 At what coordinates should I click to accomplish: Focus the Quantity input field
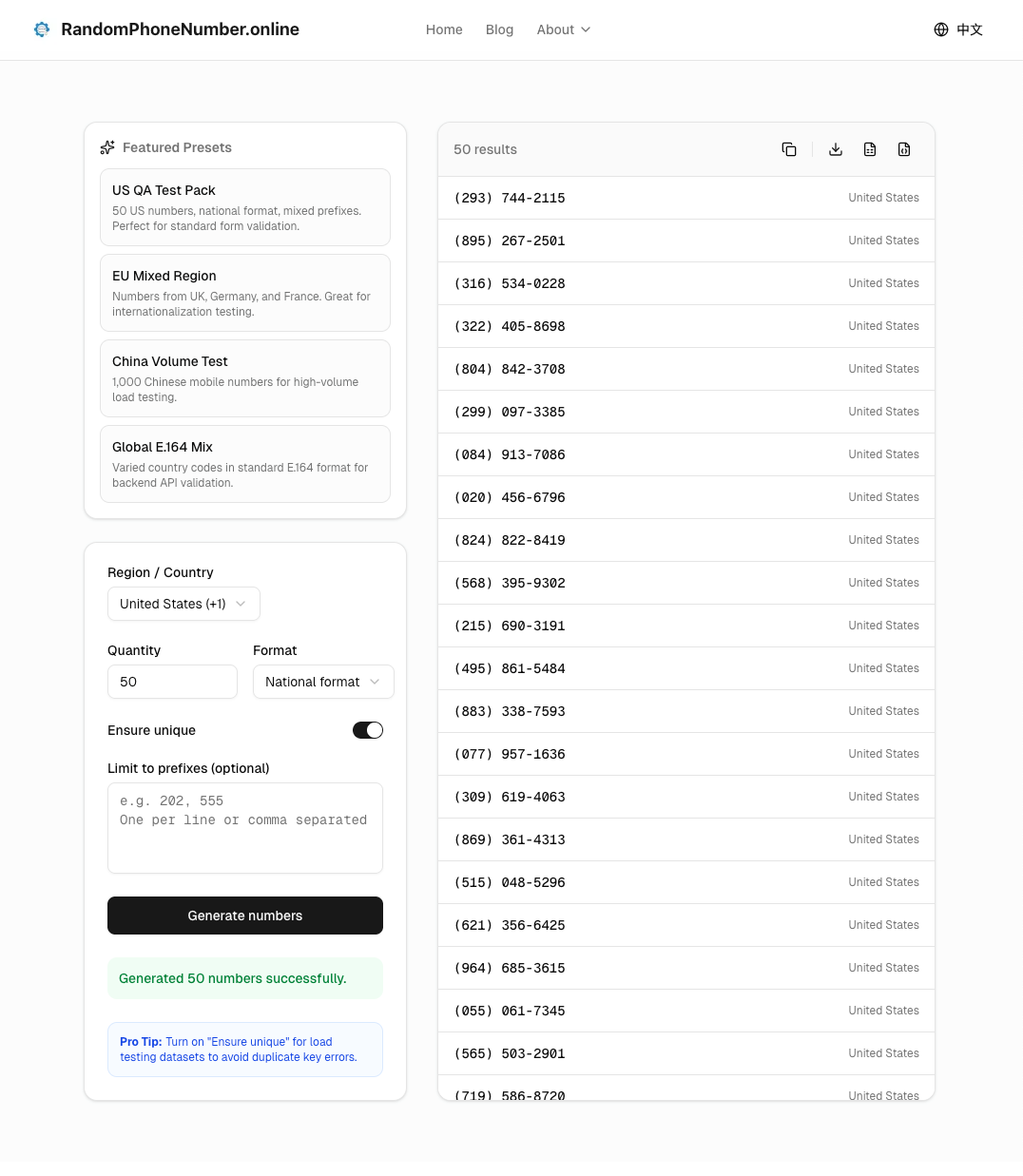click(172, 682)
